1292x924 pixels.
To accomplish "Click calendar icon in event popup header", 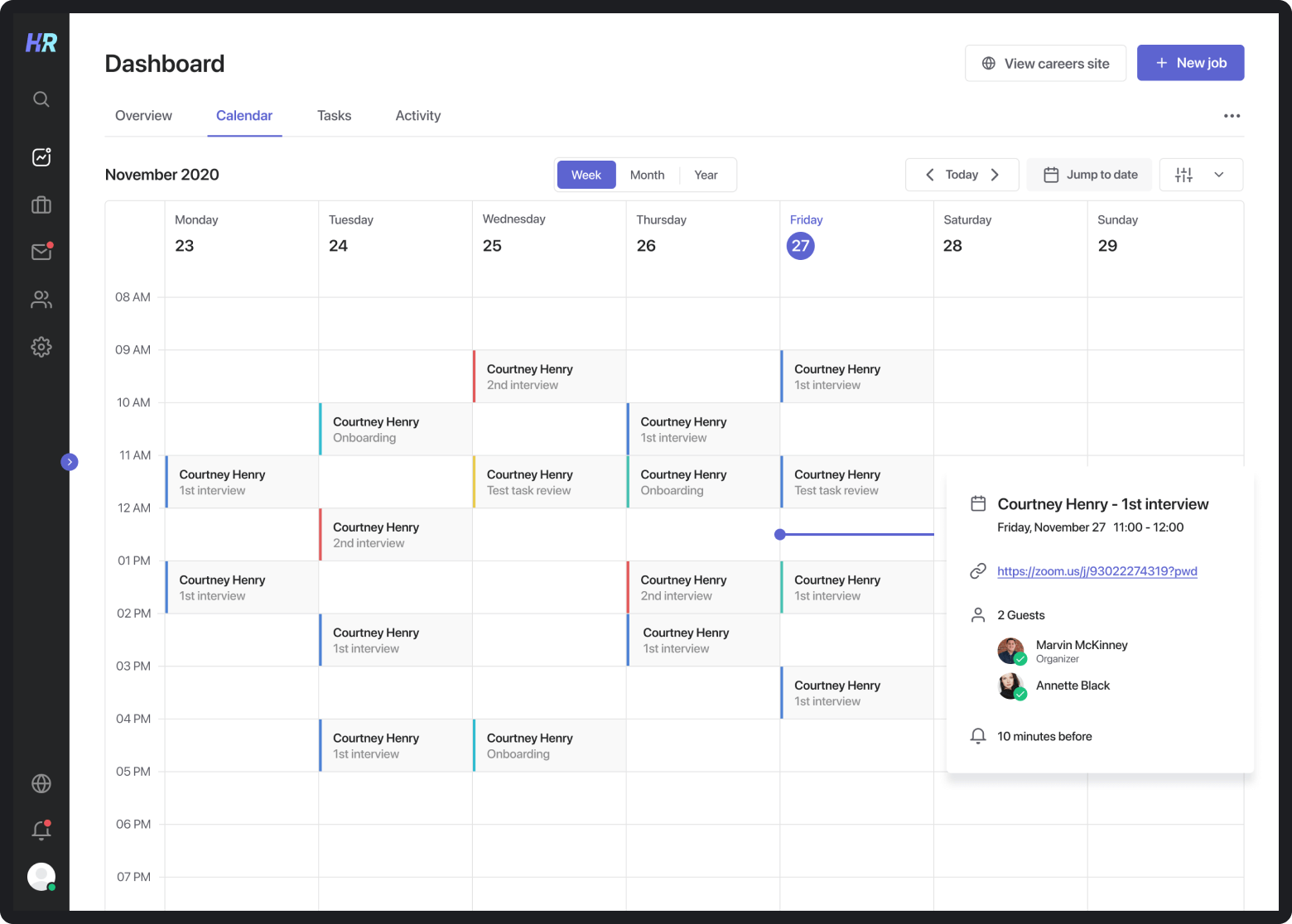I will 978,503.
